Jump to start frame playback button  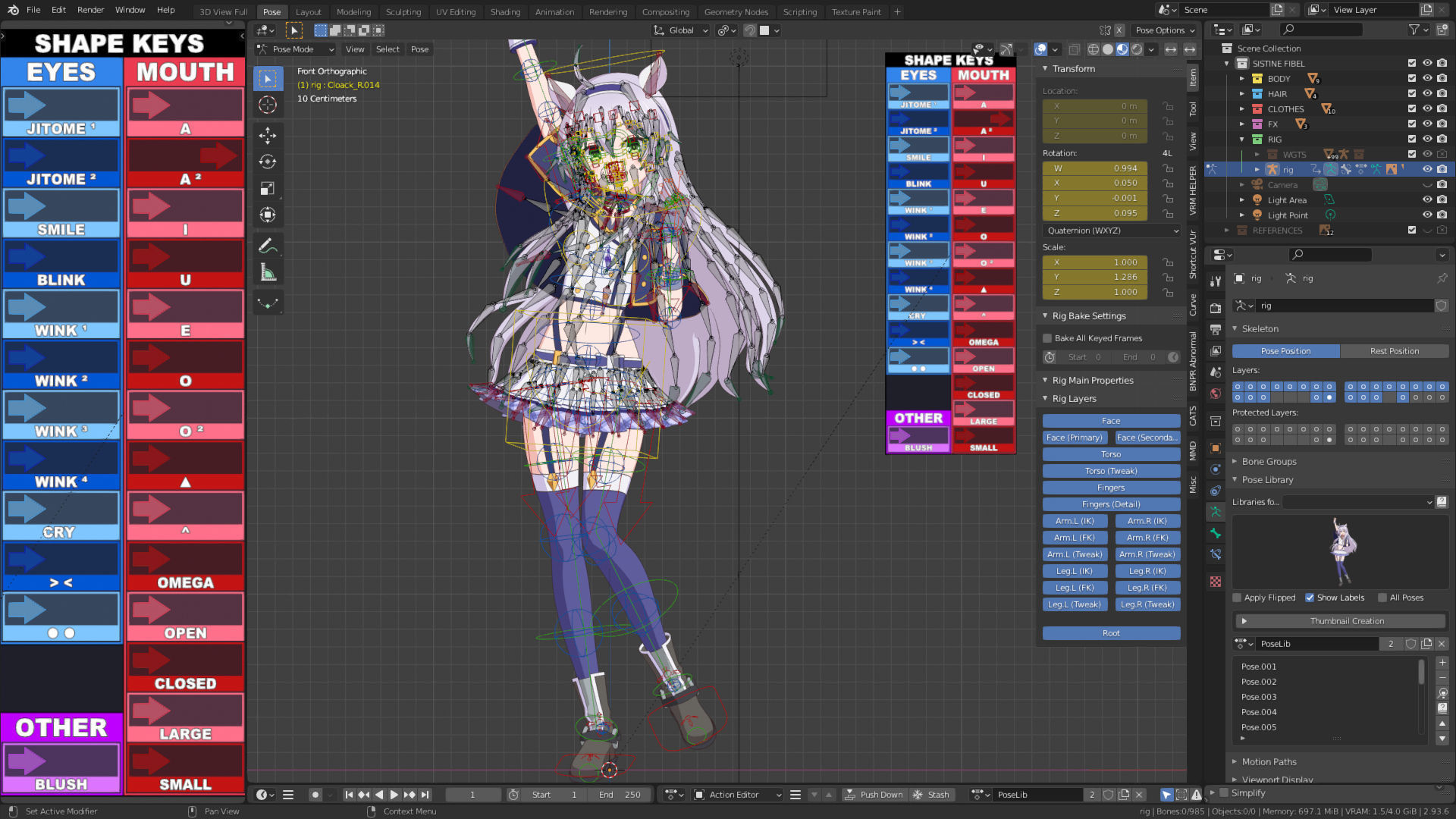click(349, 795)
